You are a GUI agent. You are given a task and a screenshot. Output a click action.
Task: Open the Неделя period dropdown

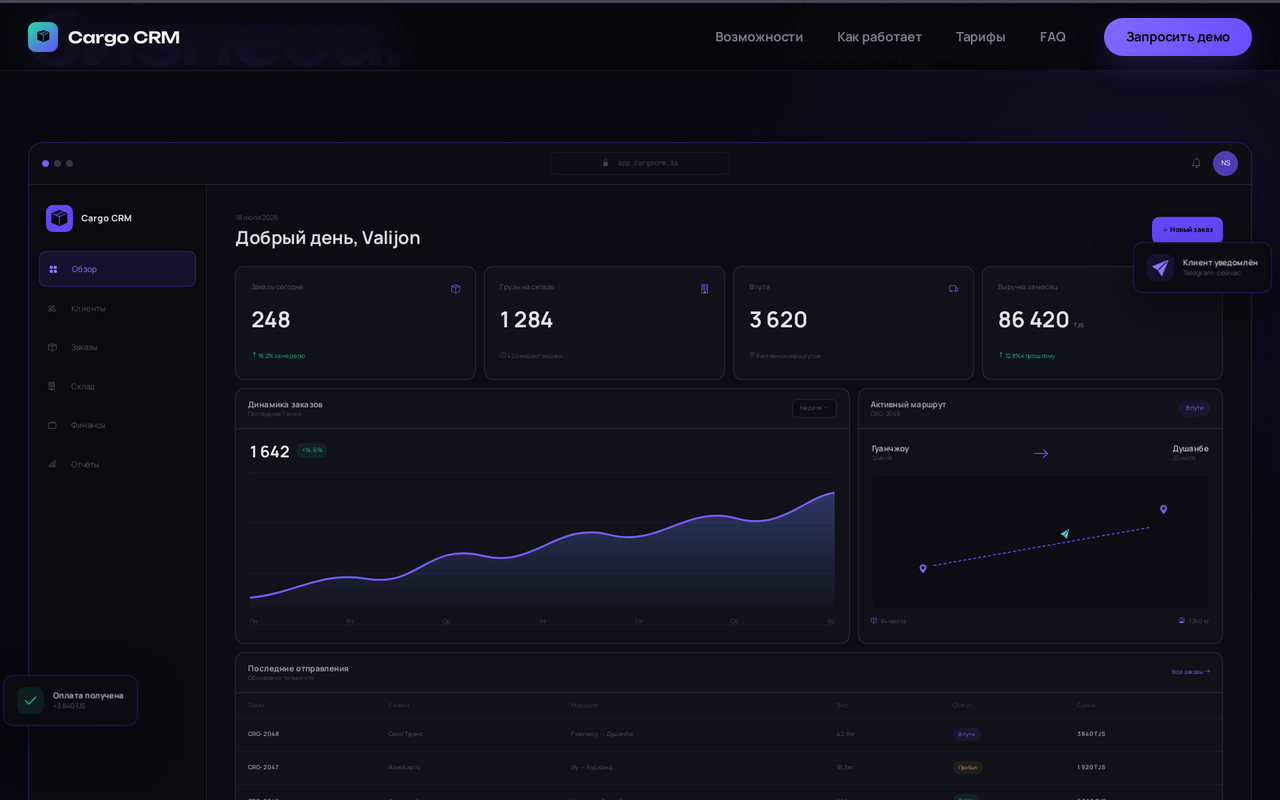(814, 408)
